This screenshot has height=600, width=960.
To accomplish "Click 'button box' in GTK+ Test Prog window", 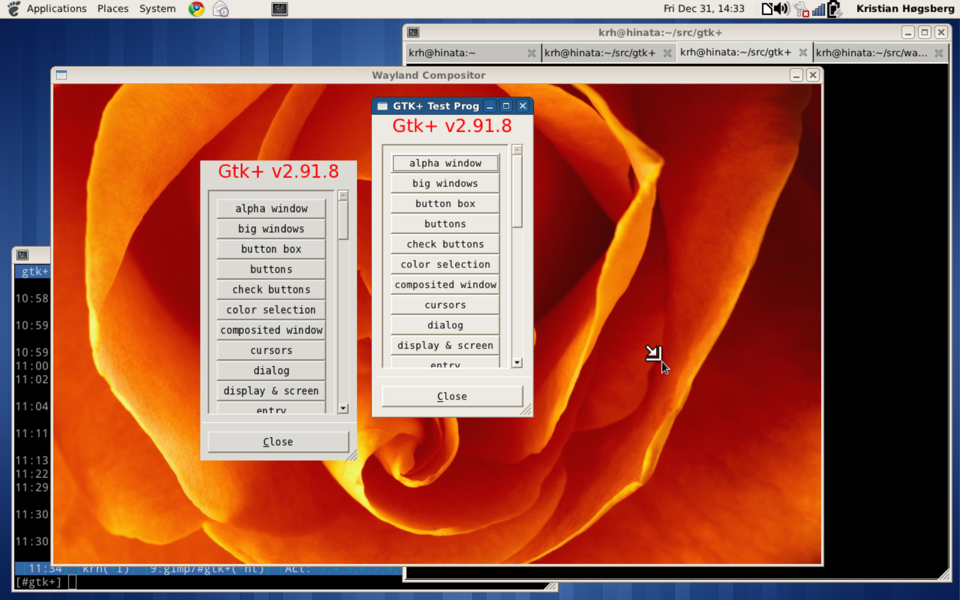I will point(445,204).
